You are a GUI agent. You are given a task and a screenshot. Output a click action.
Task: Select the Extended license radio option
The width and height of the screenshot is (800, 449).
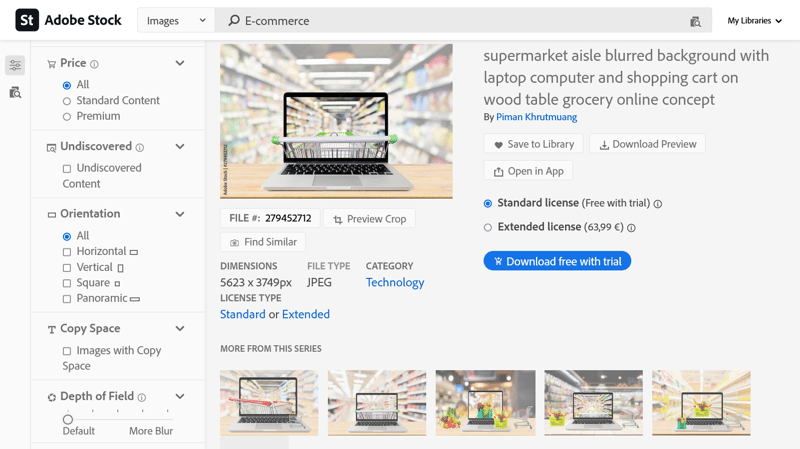[x=488, y=228]
